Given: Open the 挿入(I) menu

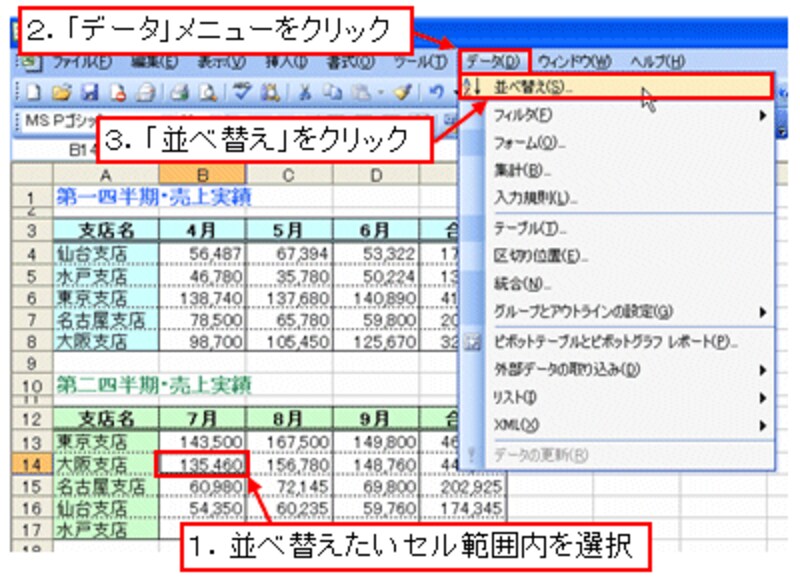Looking at the screenshot, I should (286, 62).
